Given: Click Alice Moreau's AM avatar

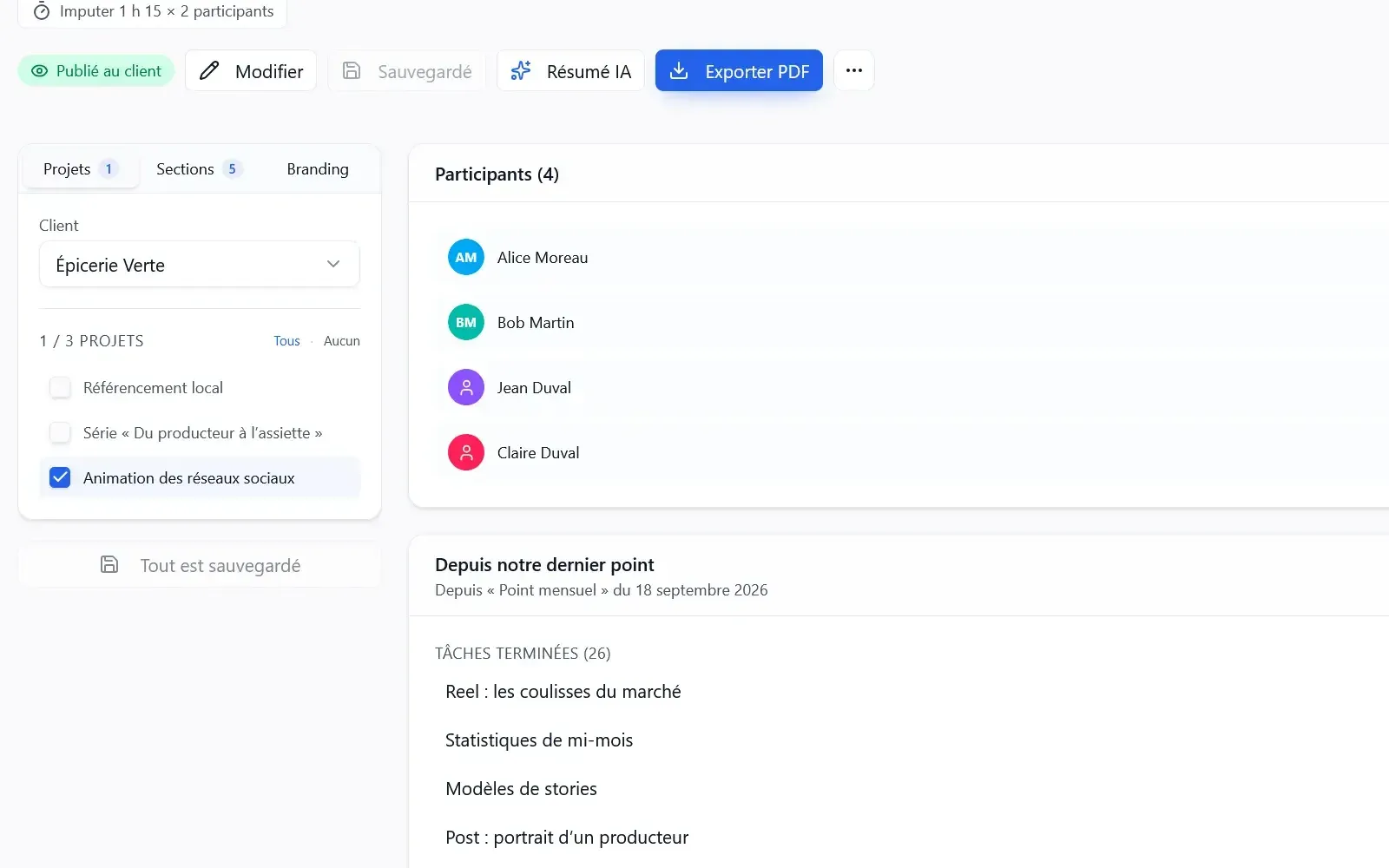Looking at the screenshot, I should (x=466, y=257).
